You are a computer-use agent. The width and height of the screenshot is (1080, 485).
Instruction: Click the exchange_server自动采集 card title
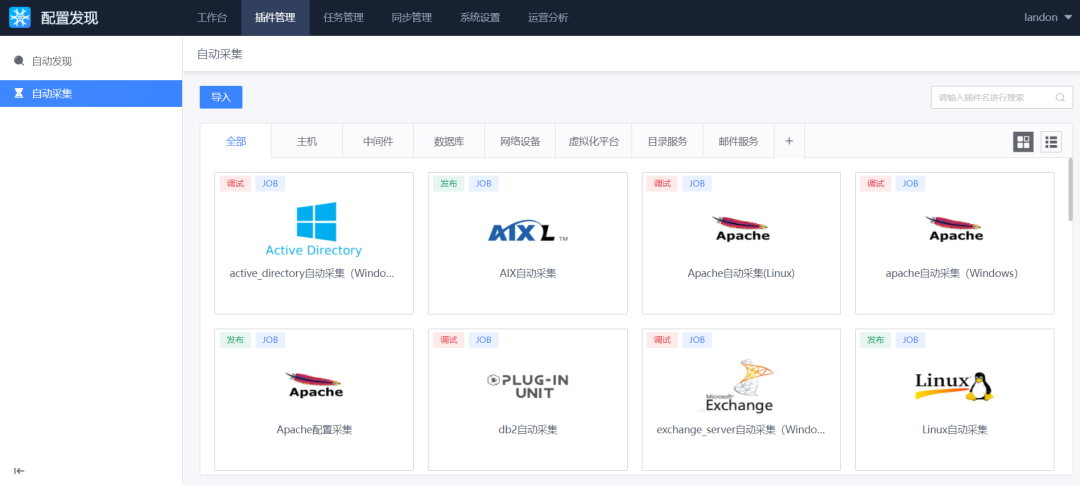click(x=741, y=430)
